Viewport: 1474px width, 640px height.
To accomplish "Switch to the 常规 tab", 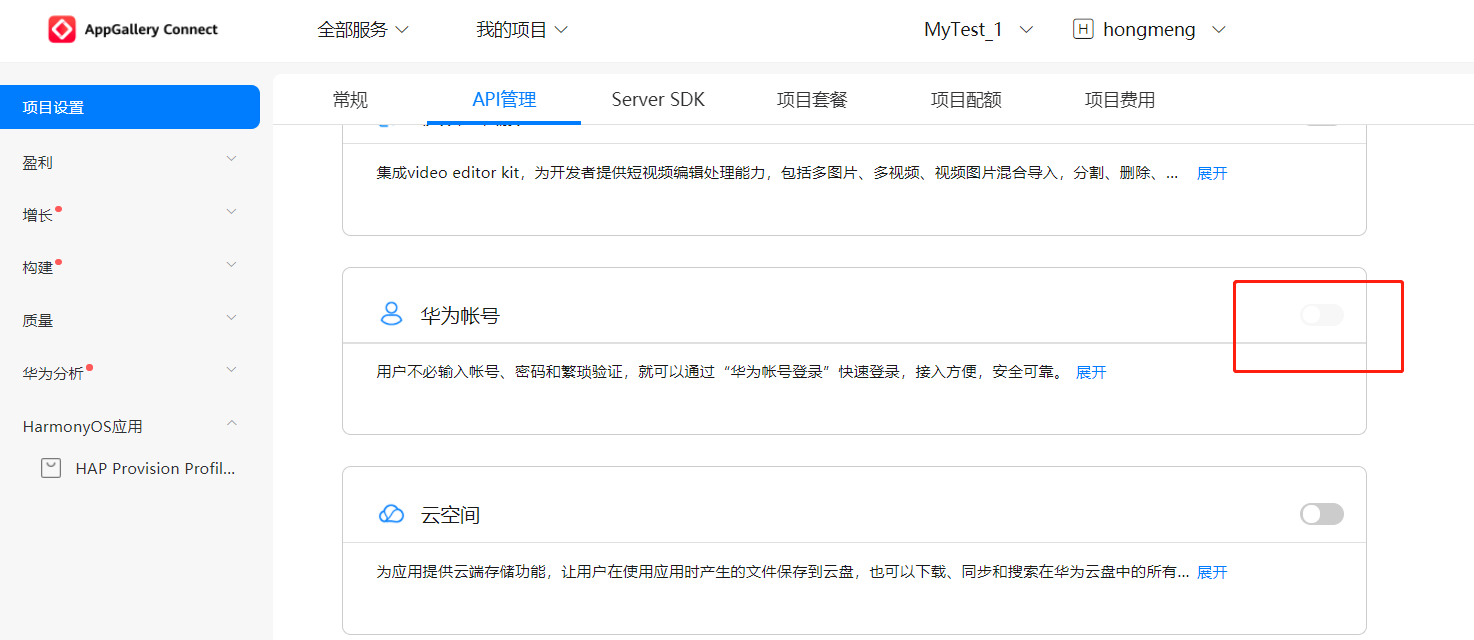I will [350, 100].
